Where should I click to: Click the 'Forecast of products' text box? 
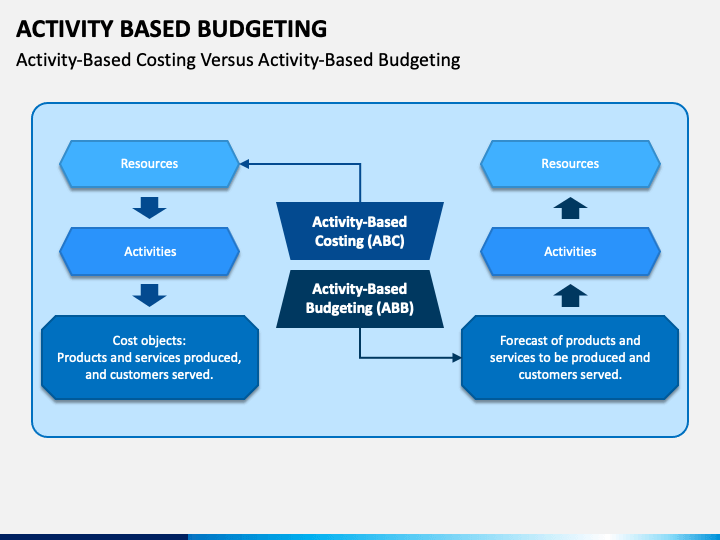click(x=570, y=357)
